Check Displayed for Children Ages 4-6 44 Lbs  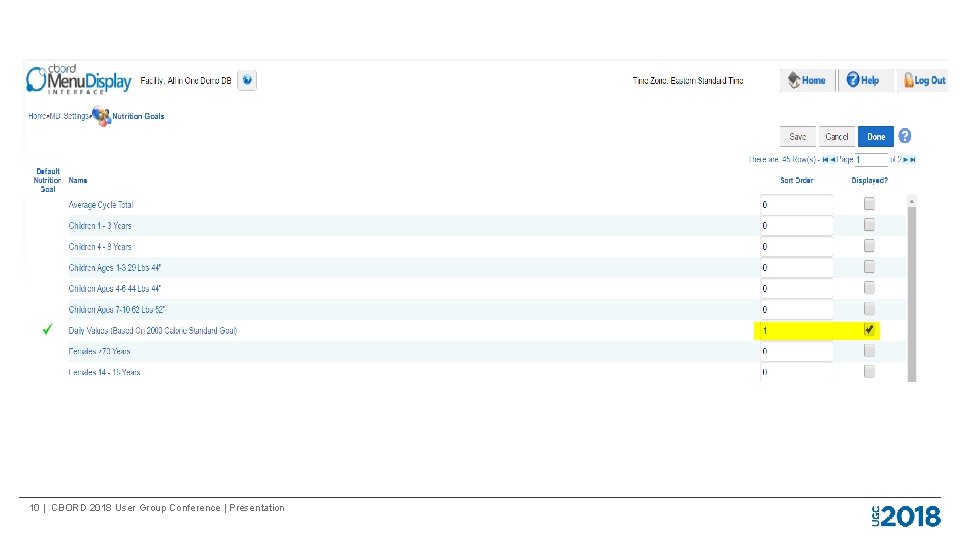point(869,288)
